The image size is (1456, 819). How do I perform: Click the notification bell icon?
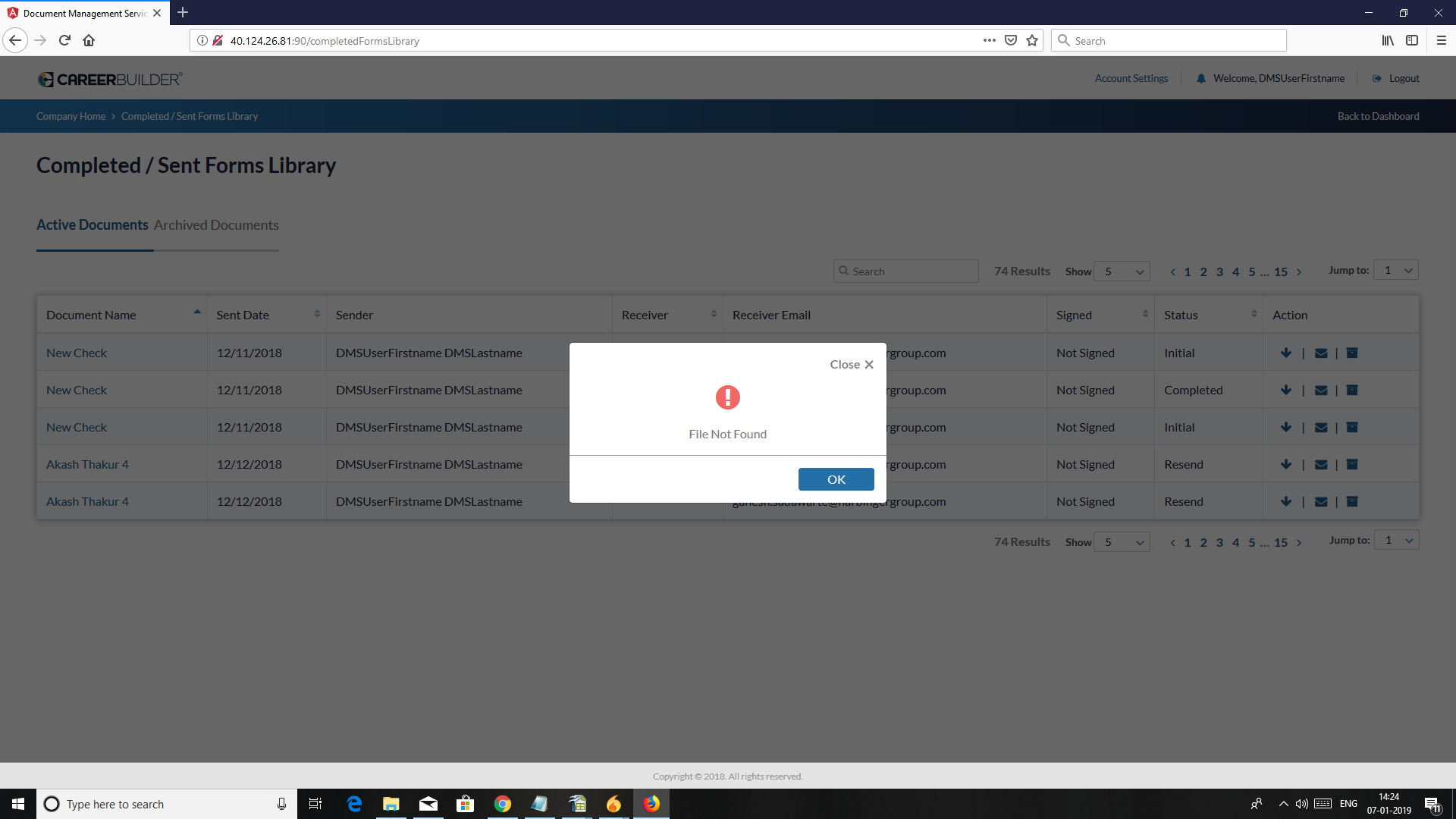pos(1201,79)
